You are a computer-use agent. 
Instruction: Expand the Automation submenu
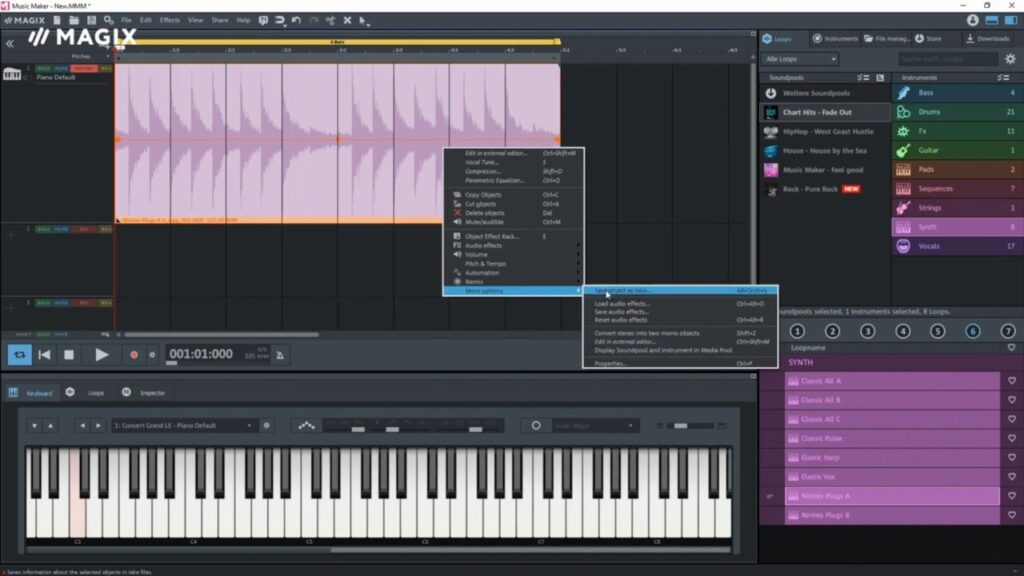click(513, 273)
